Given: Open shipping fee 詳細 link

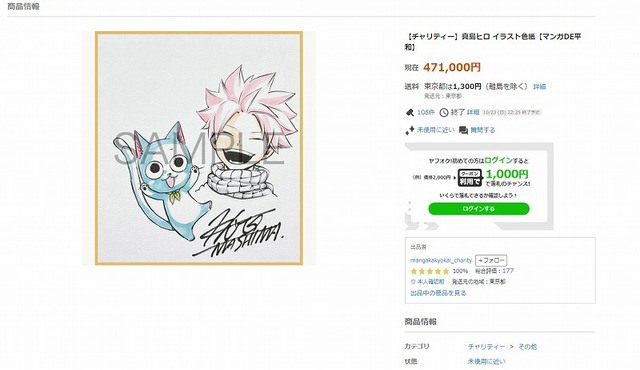Looking at the screenshot, I should point(540,86).
